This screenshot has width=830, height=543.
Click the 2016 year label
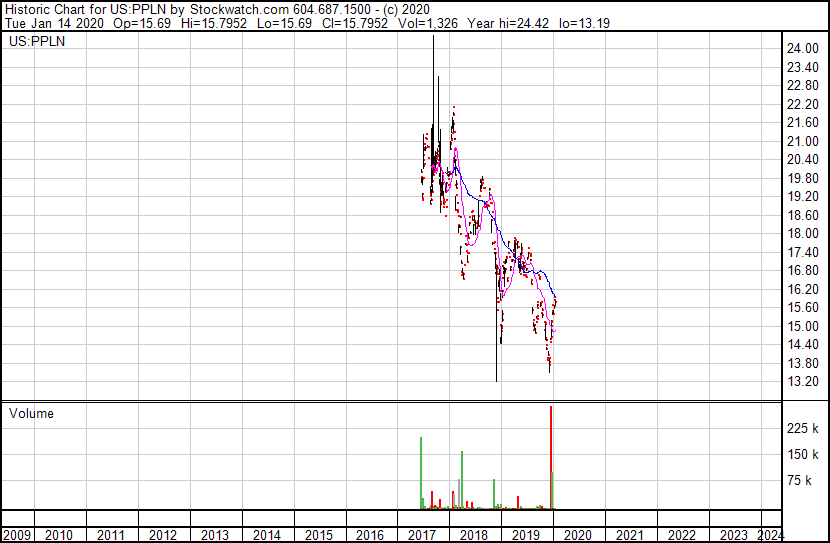click(x=369, y=535)
